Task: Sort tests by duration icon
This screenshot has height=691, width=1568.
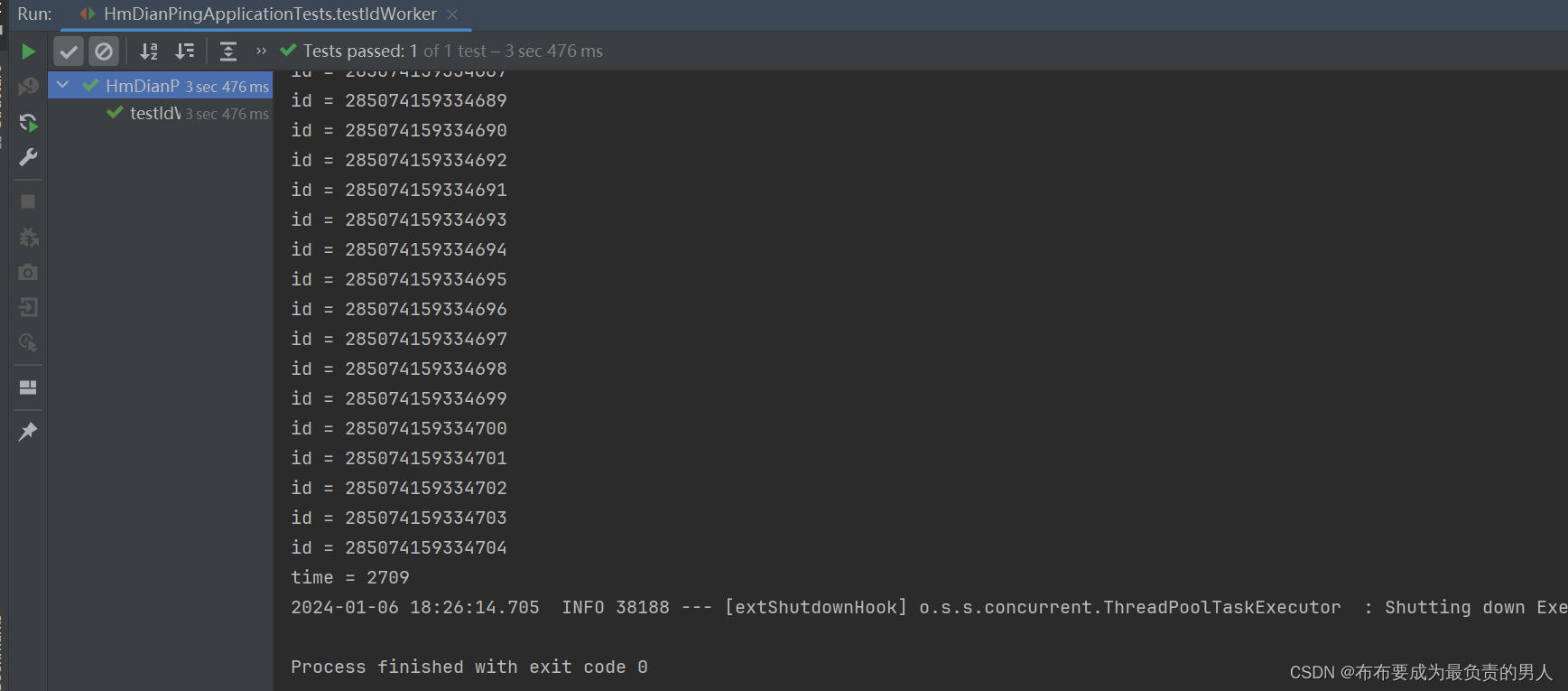Action: click(x=184, y=51)
